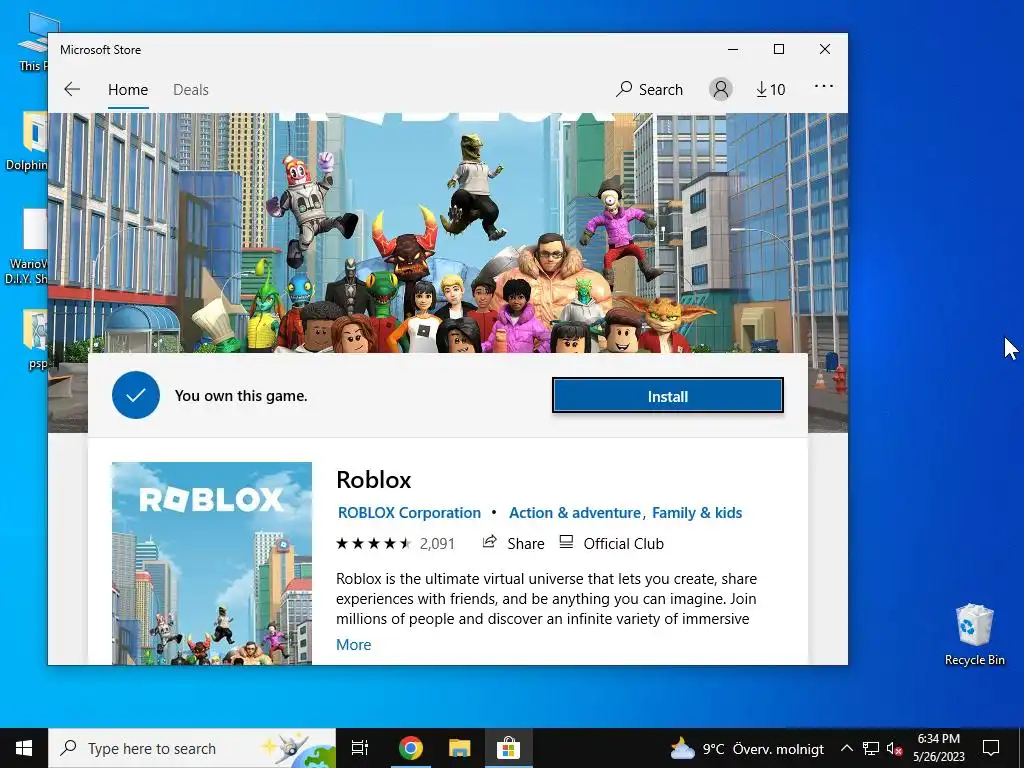This screenshot has width=1024, height=768.
Task: Show hidden system tray icons
Action: coord(846,748)
